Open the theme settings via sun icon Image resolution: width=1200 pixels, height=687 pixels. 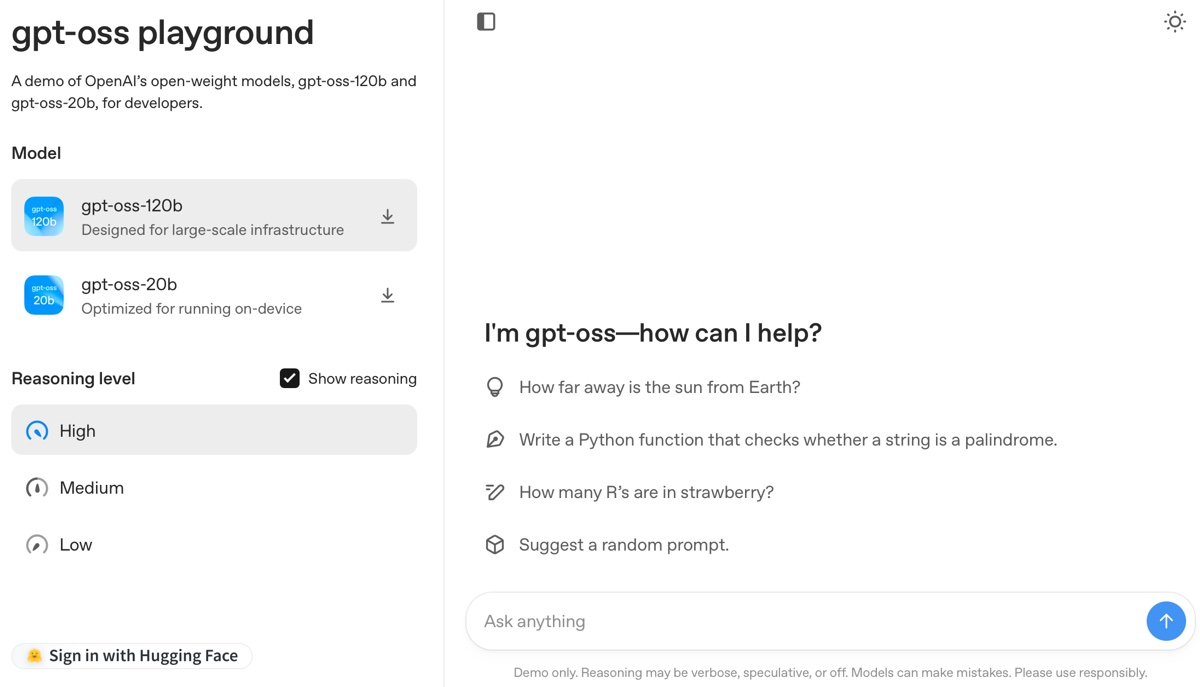pos(1175,21)
